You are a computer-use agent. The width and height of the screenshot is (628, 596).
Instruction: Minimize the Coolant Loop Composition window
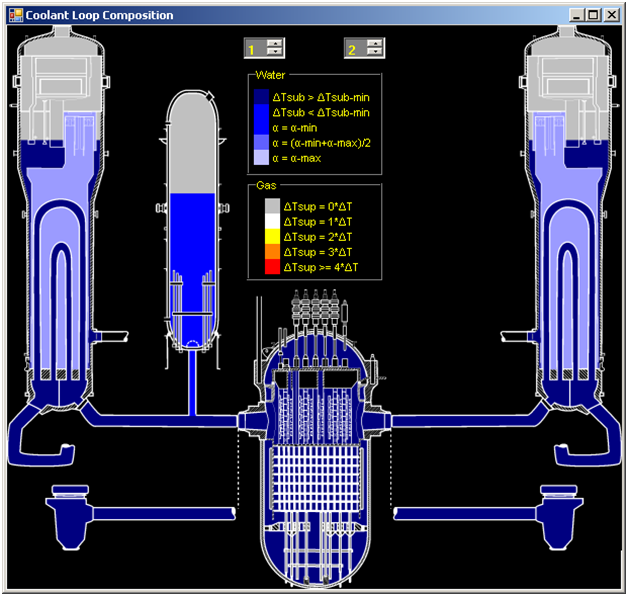(x=576, y=15)
